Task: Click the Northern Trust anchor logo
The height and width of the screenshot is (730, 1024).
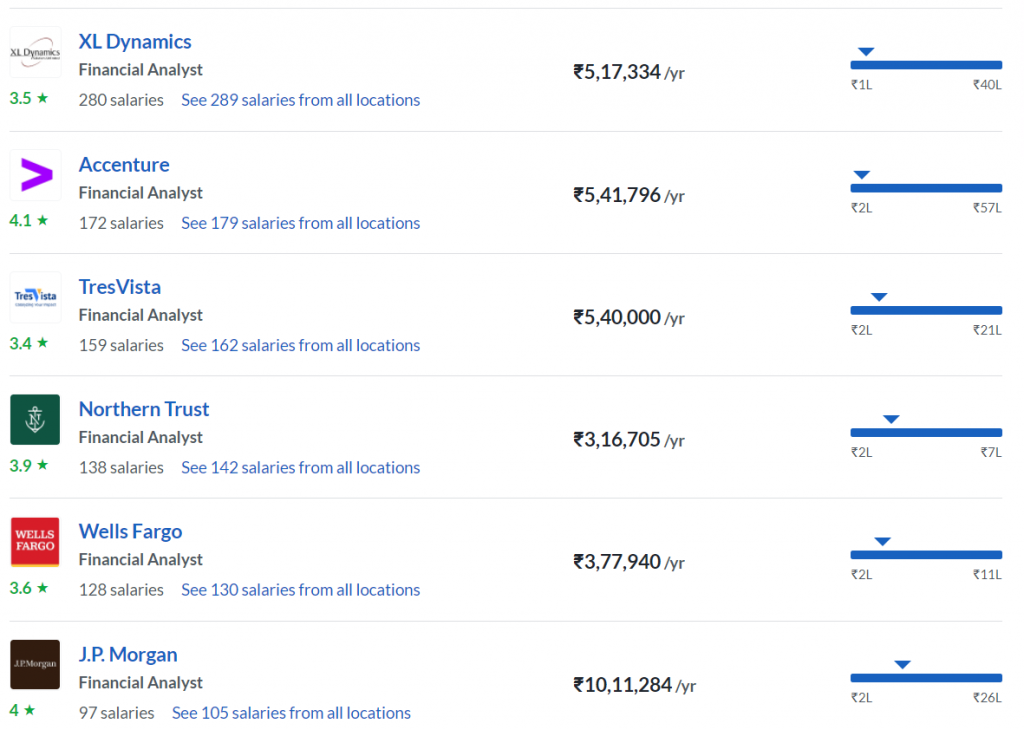Action: (x=35, y=420)
